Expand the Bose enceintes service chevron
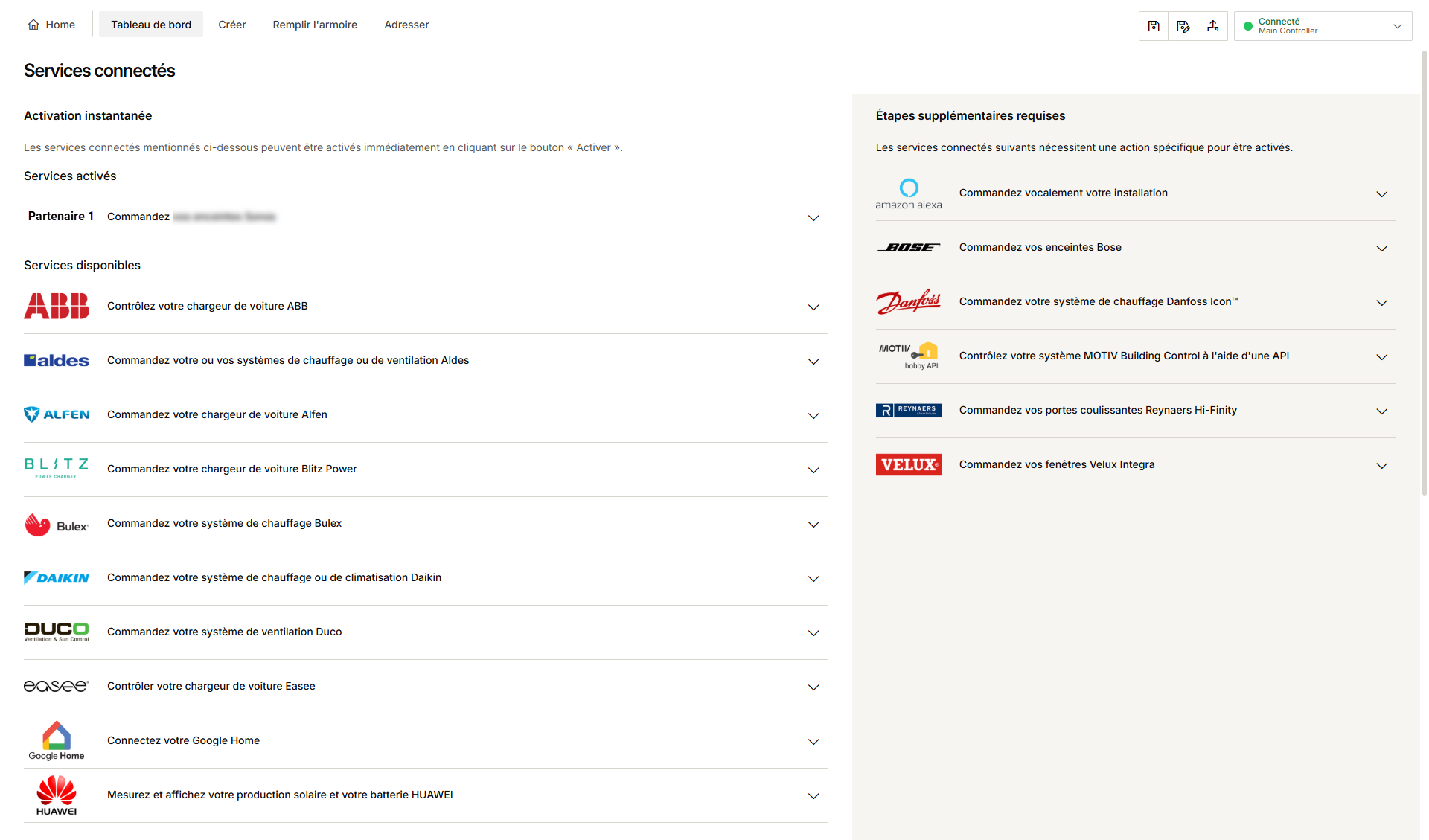The height and width of the screenshot is (840, 1429). [1381, 249]
